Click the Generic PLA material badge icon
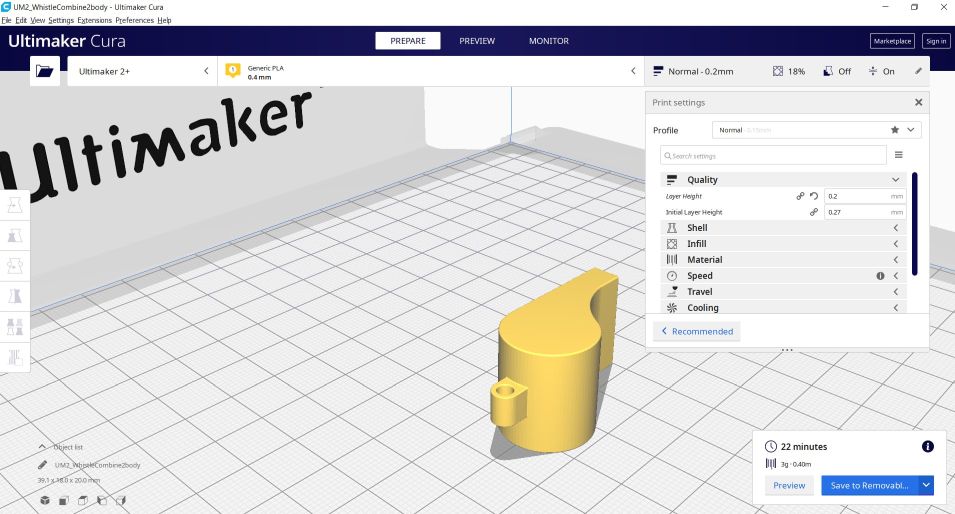955x514 pixels. [233, 71]
